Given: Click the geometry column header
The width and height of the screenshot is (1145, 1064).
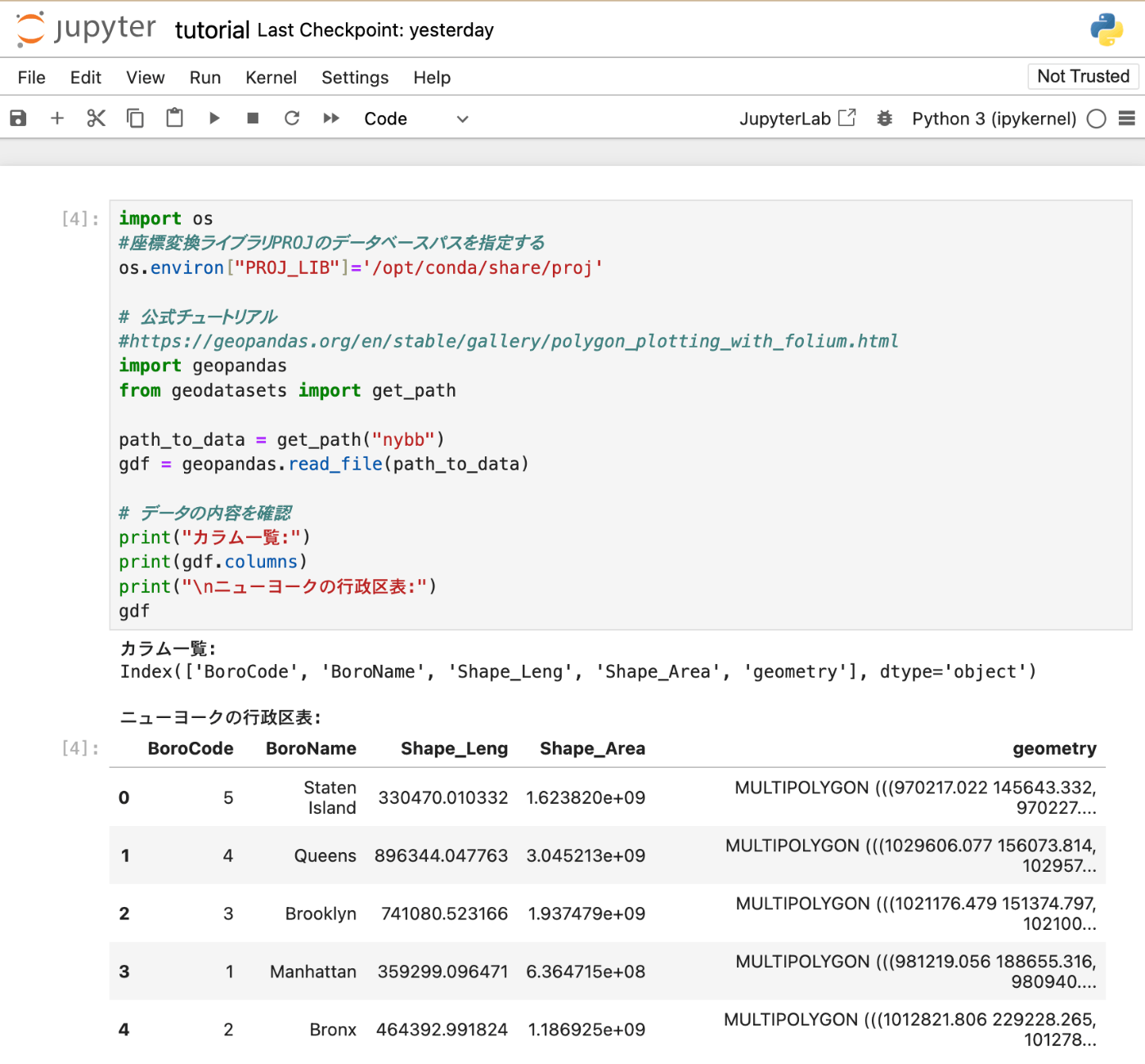Looking at the screenshot, I should tap(1054, 748).
